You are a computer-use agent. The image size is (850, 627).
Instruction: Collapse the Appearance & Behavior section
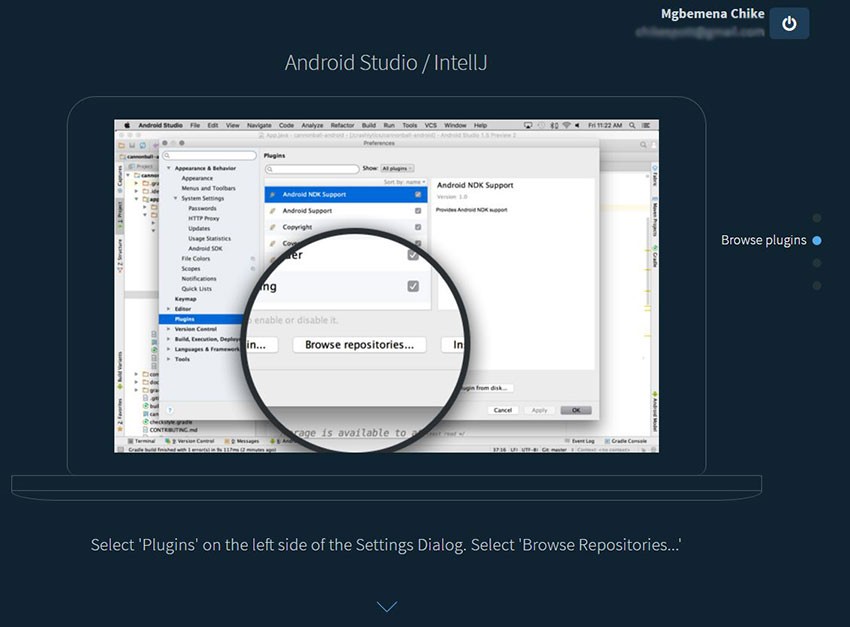click(169, 169)
